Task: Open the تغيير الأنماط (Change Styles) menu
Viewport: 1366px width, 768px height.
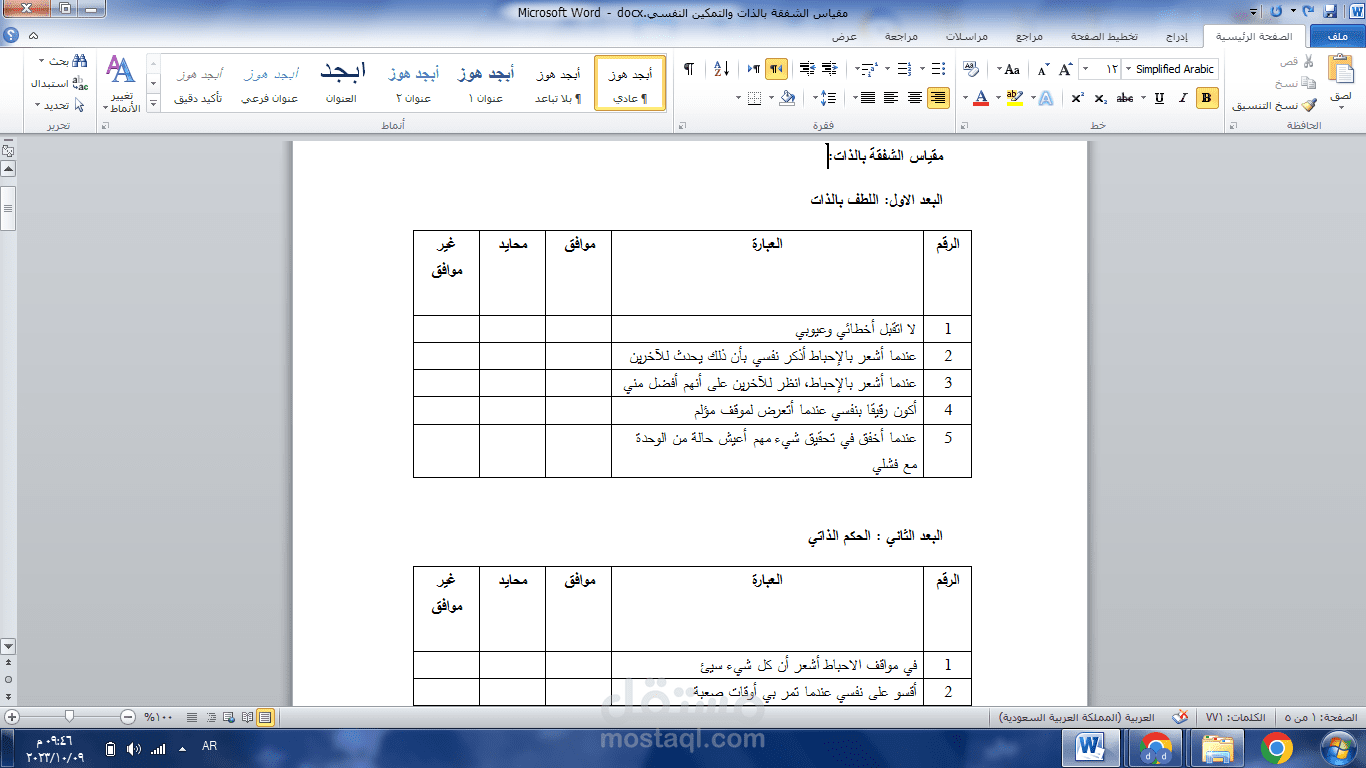Action: click(x=121, y=84)
